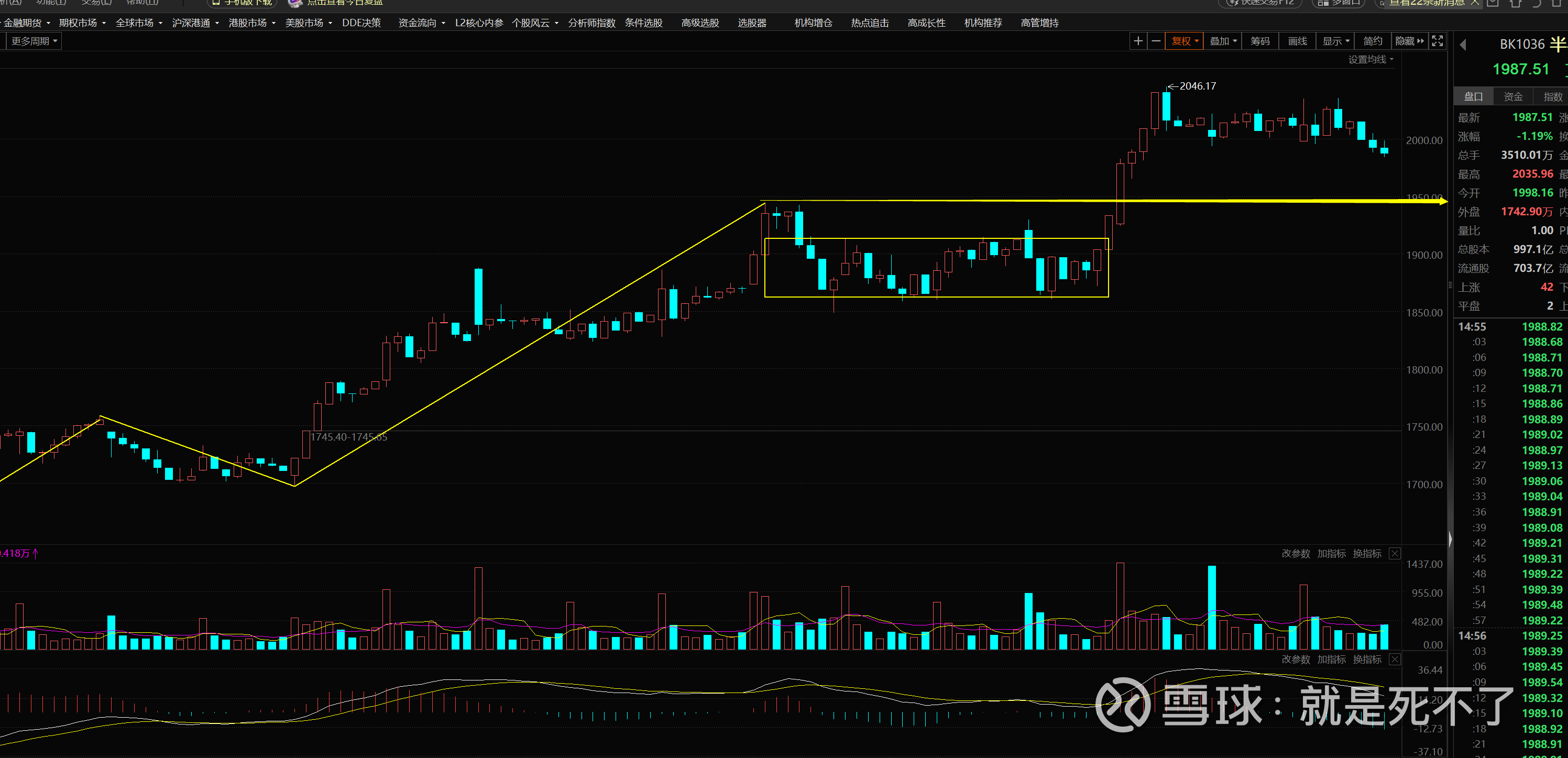1568x758 pixels.
Task: Click the 2046.17 peak price marker
Action: click(x=1197, y=86)
